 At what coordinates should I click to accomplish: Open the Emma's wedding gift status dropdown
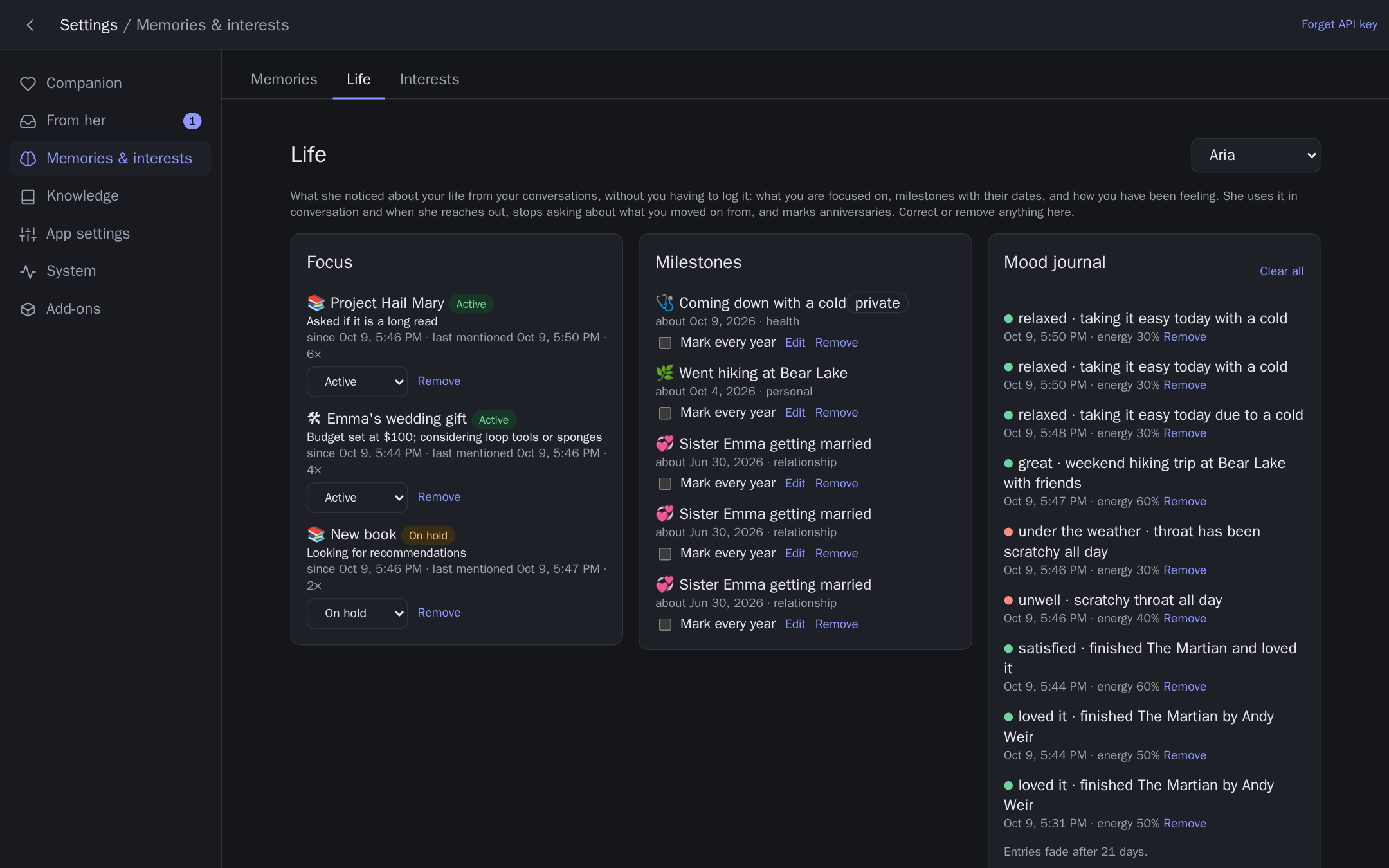[357, 498]
